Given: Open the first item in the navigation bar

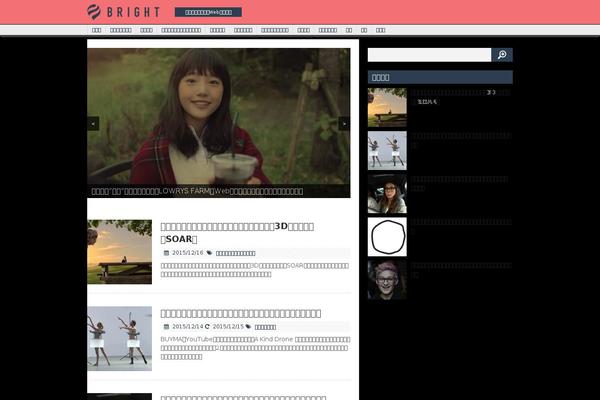Looking at the screenshot, I should tap(96, 30).
